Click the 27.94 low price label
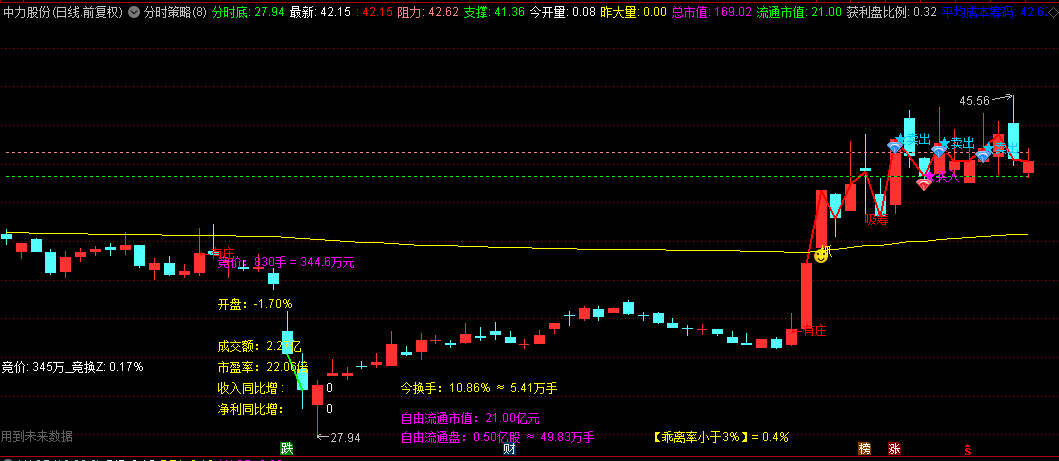Image resolution: width=1059 pixels, height=461 pixels. [x=345, y=437]
